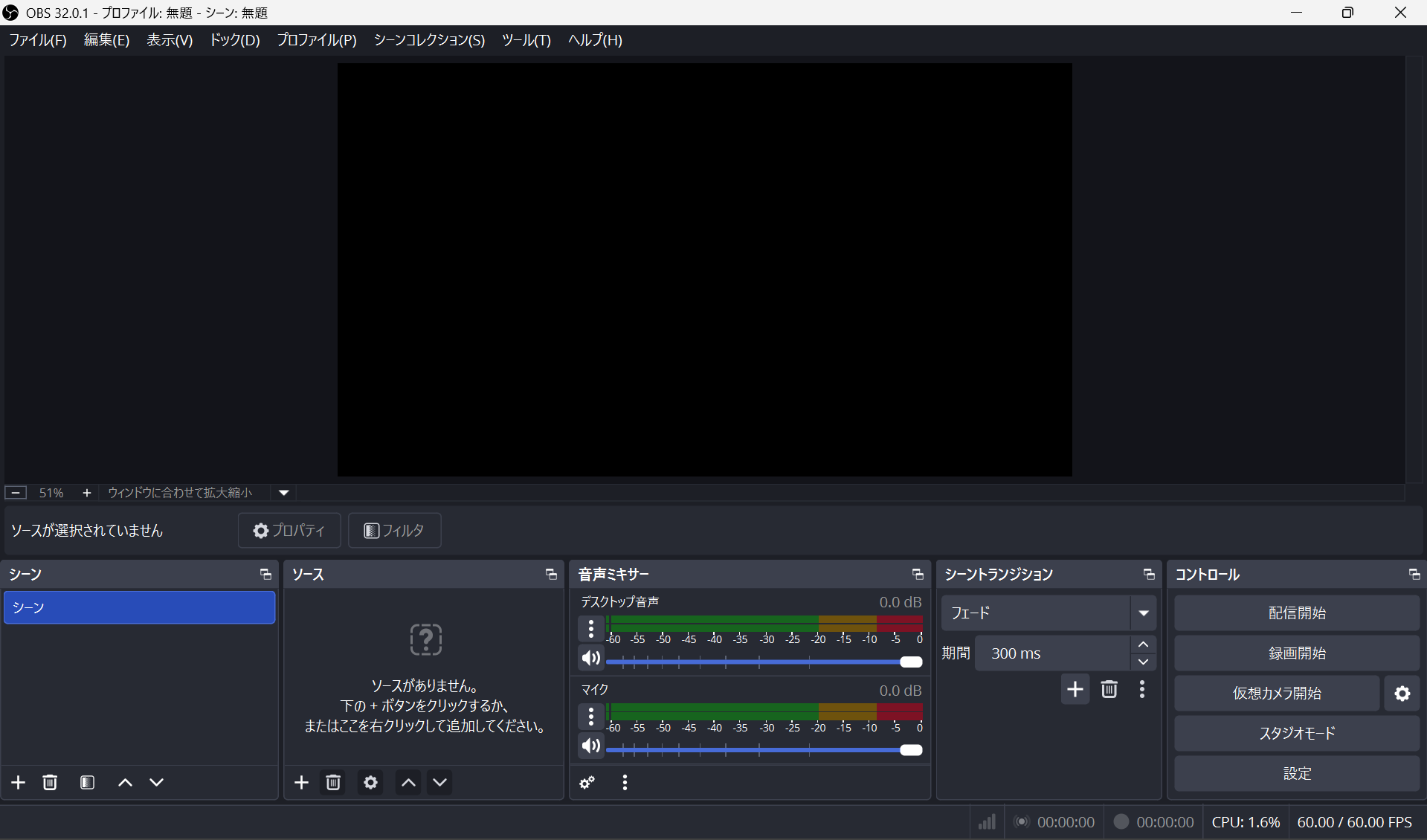This screenshot has height=840, width=1427.
Task: Mute the マイク audio speaker
Action: tap(591, 746)
